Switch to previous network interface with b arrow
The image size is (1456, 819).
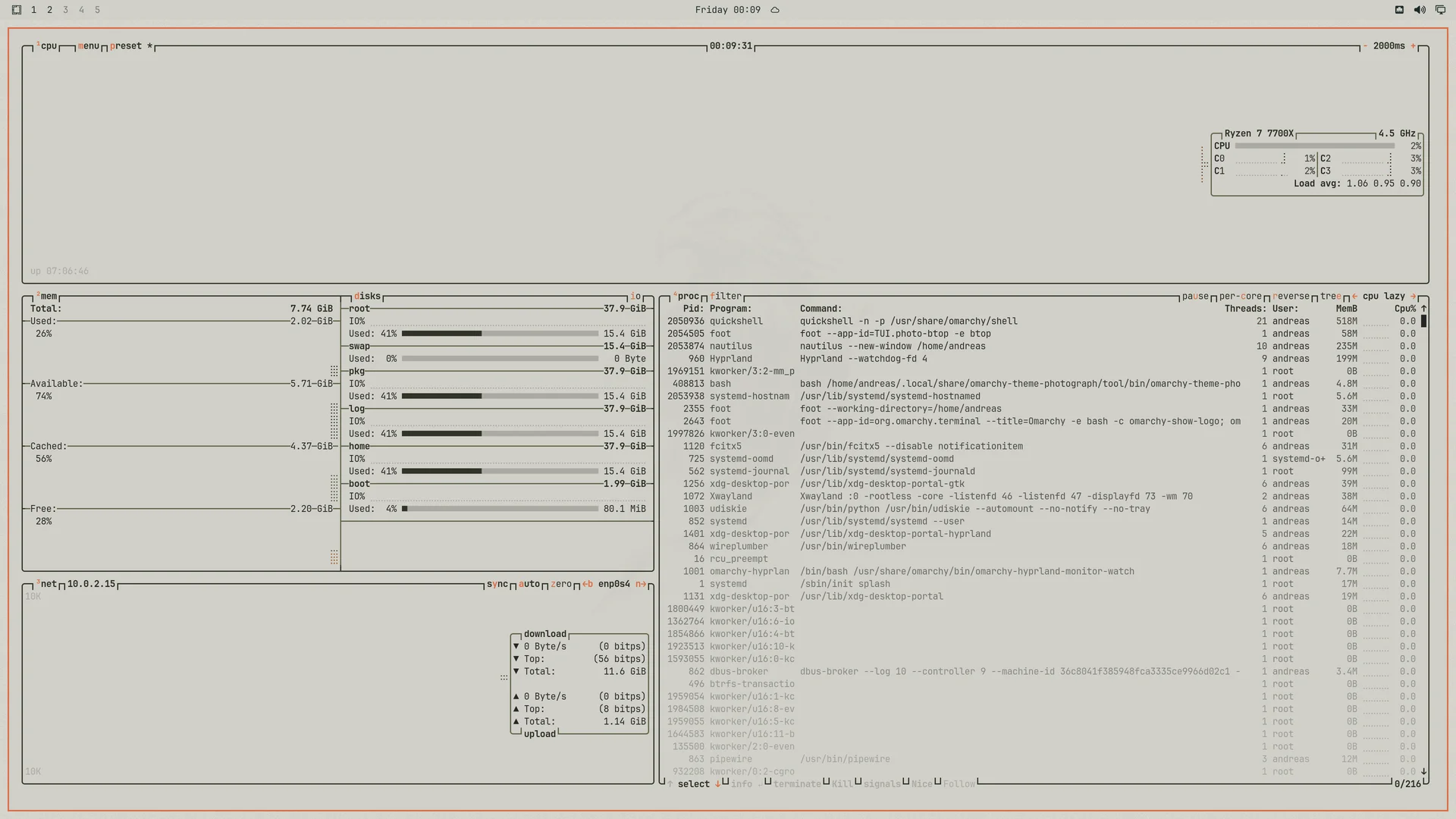click(588, 584)
